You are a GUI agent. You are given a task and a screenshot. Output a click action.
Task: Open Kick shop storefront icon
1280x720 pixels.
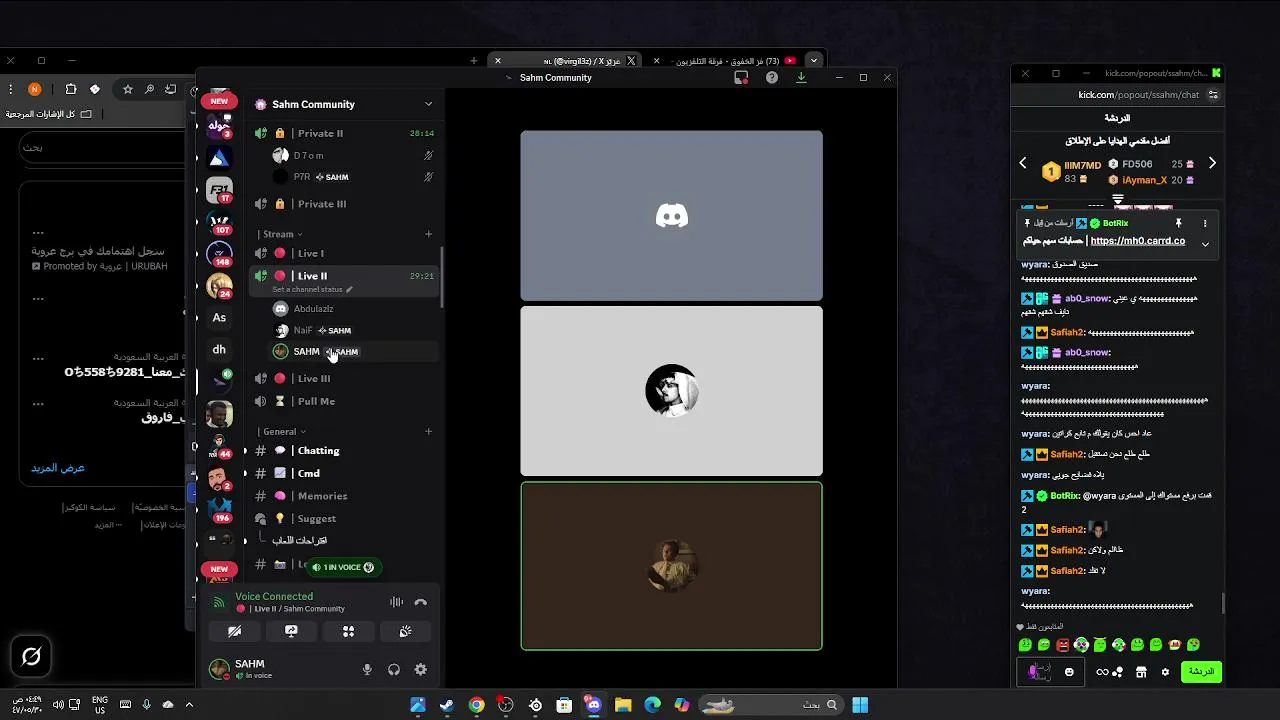(1141, 672)
